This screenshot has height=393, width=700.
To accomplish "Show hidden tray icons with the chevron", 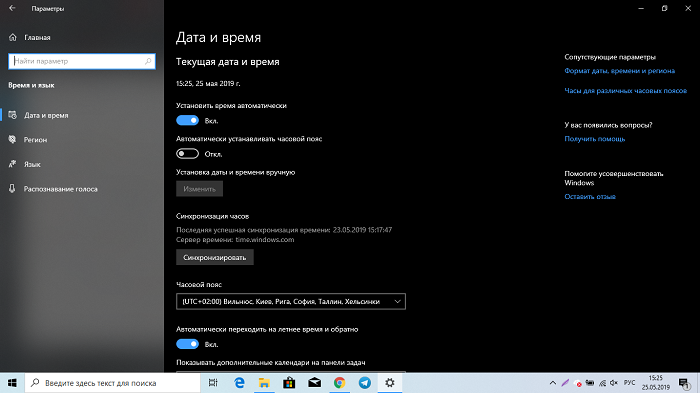I will [x=553, y=383].
